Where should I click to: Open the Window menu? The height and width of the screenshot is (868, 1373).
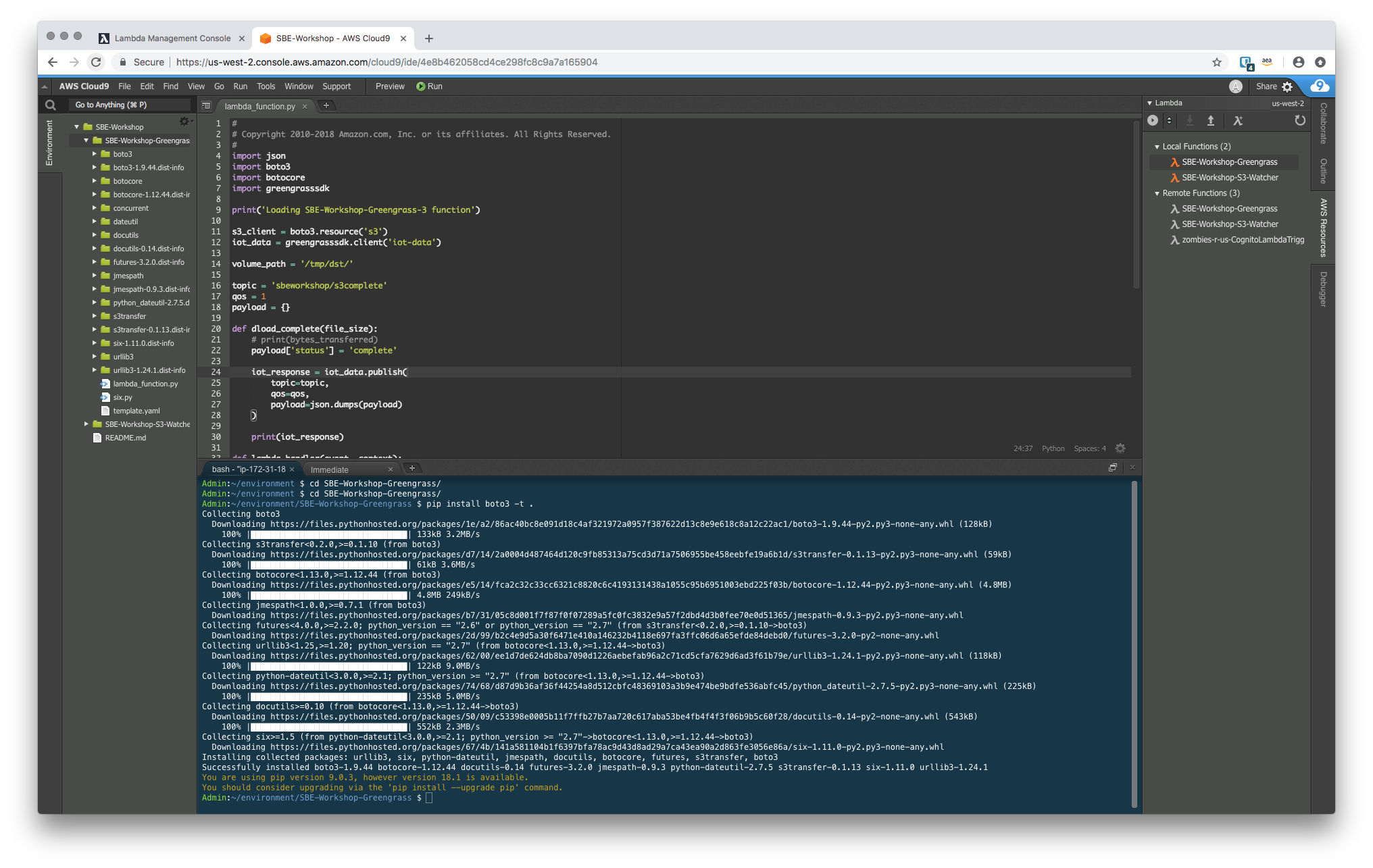click(299, 86)
